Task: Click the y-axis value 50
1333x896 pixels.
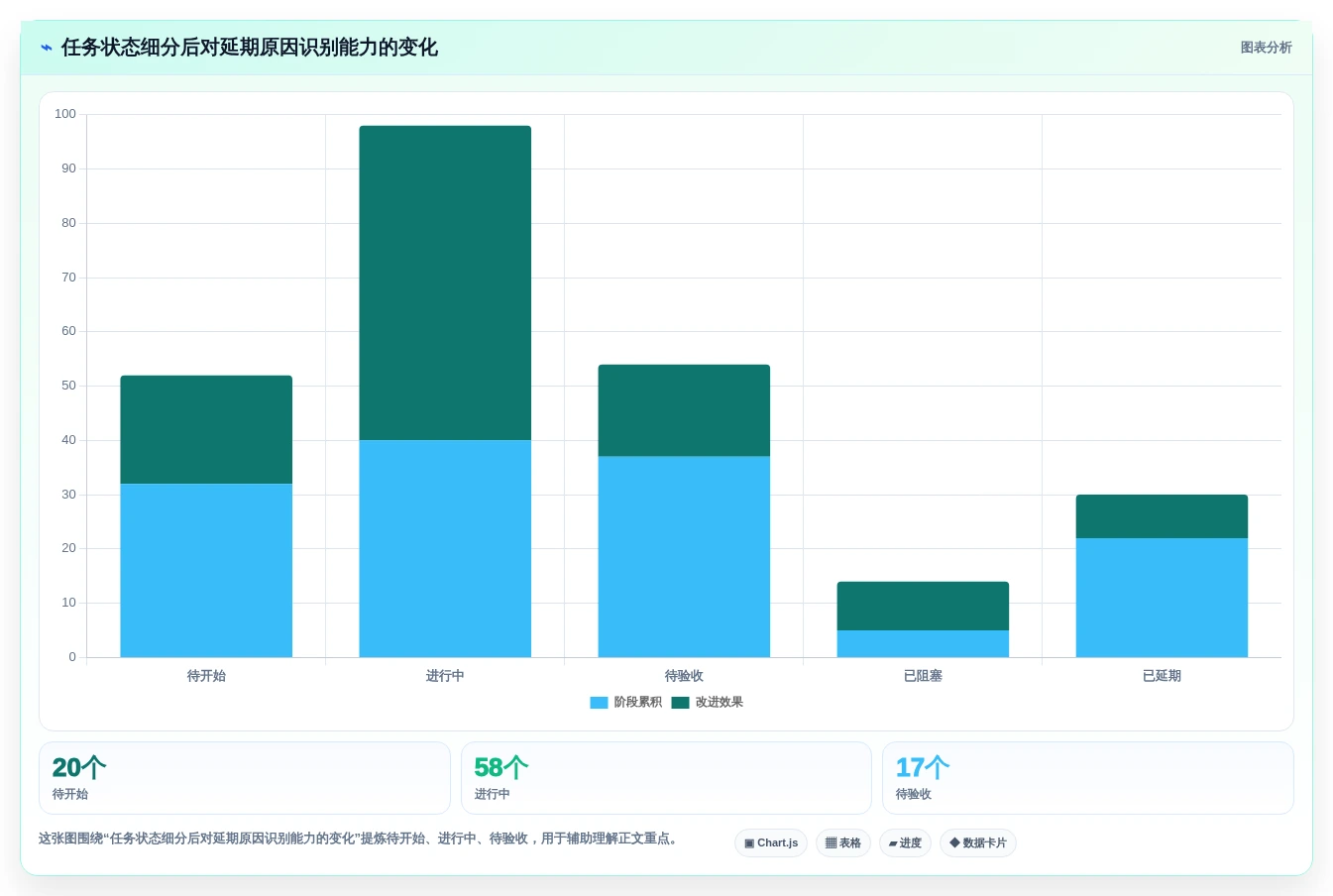Action: 68,386
